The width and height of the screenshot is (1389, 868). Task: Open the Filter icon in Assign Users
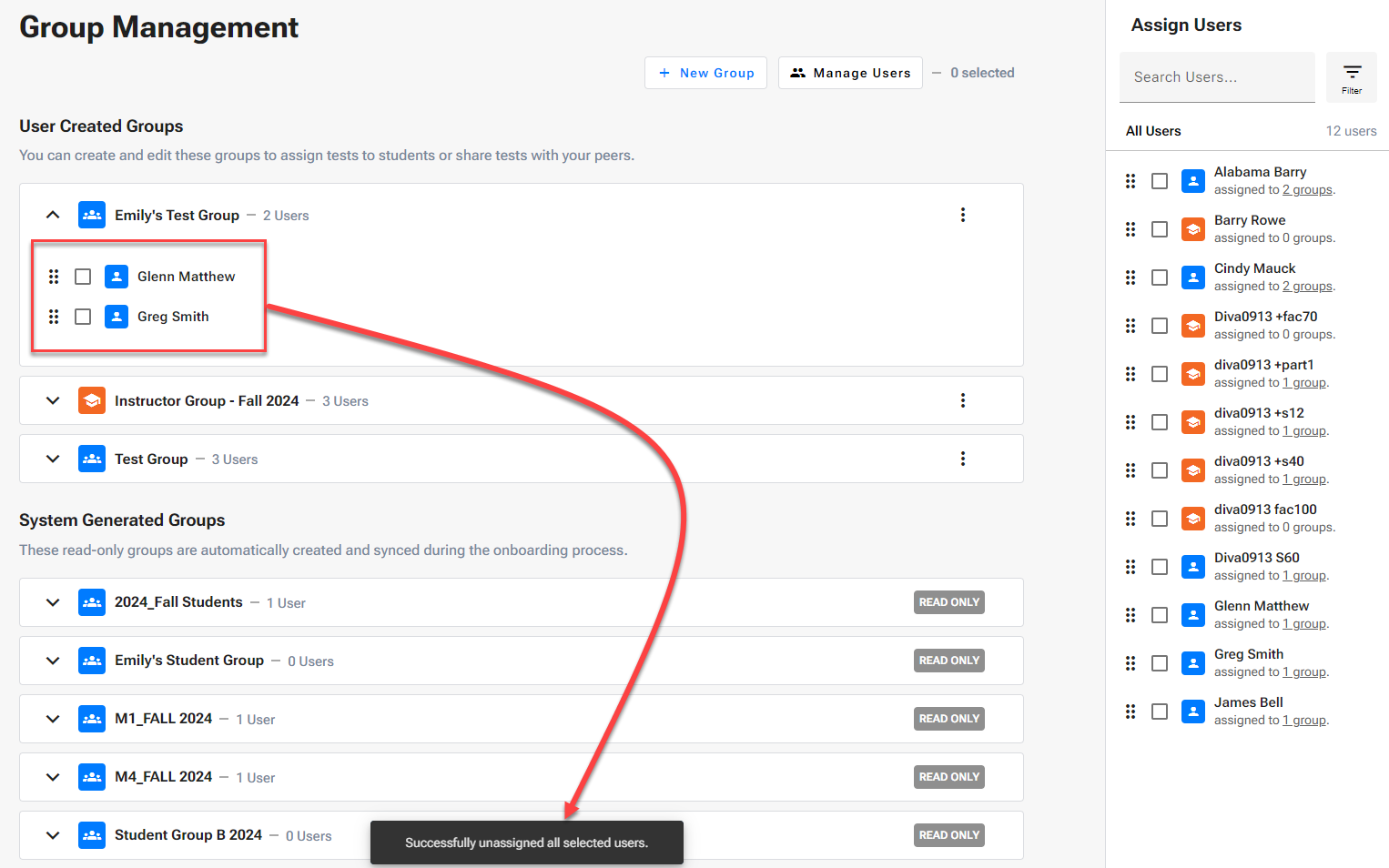(1351, 77)
